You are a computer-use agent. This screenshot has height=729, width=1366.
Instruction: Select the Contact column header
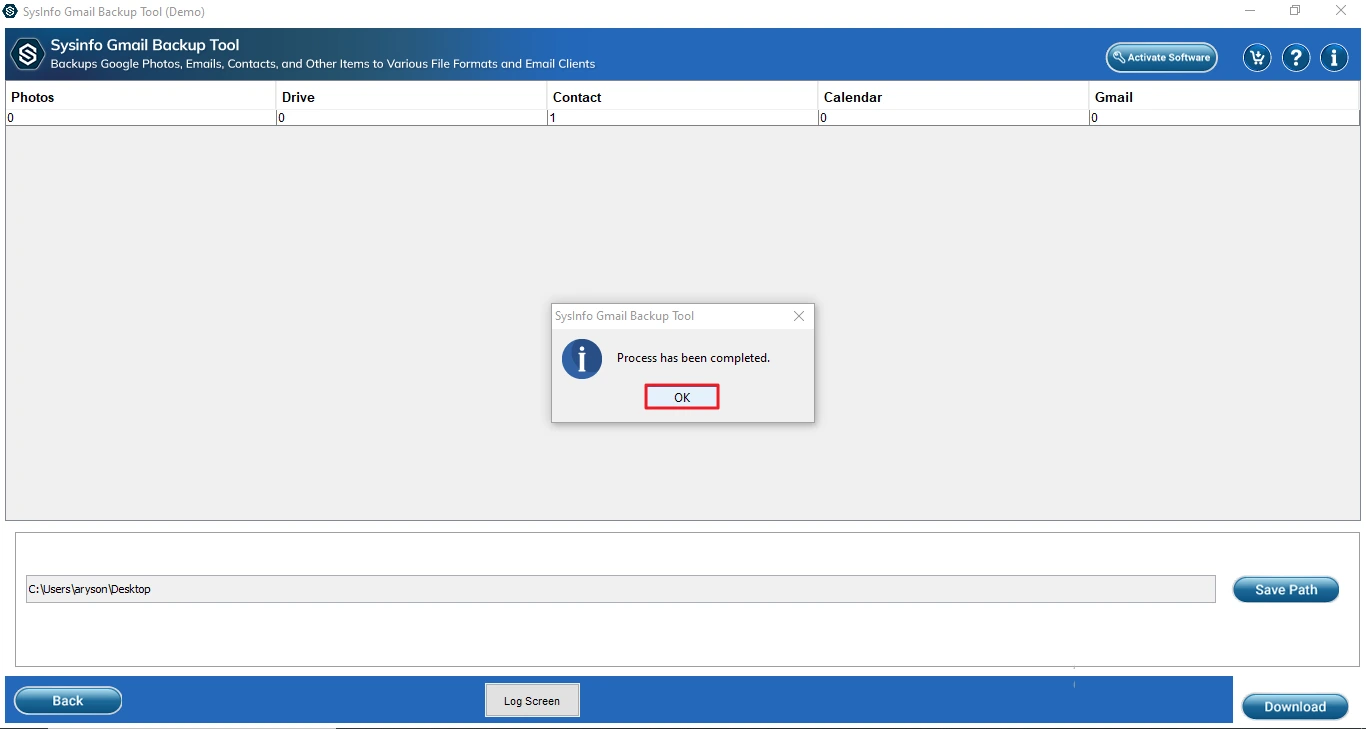coord(682,97)
